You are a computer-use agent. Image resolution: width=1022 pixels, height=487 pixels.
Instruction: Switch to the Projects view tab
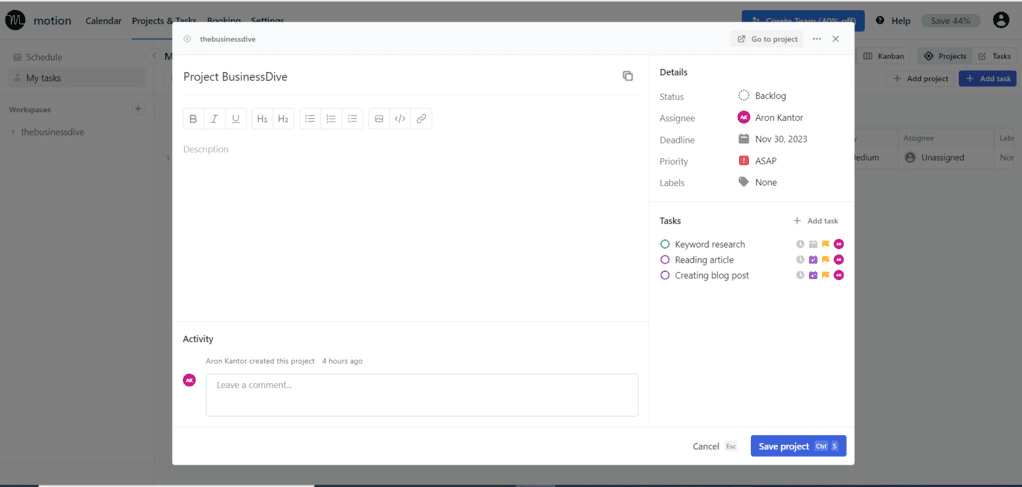point(945,56)
